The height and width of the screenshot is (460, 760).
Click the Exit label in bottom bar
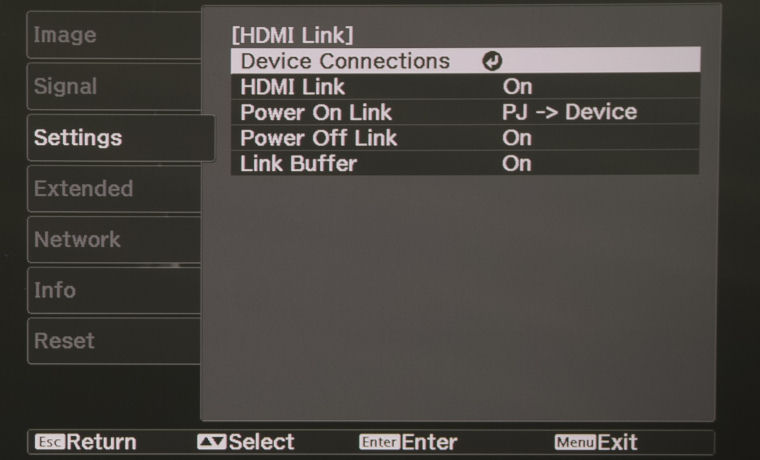[618, 442]
